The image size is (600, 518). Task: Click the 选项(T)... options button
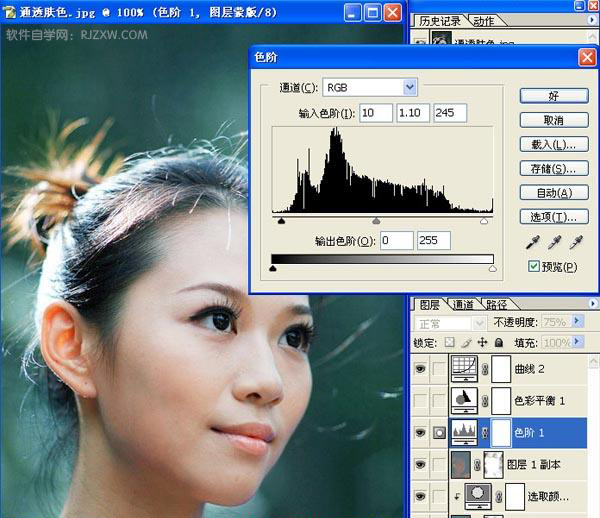click(x=554, y=217)
